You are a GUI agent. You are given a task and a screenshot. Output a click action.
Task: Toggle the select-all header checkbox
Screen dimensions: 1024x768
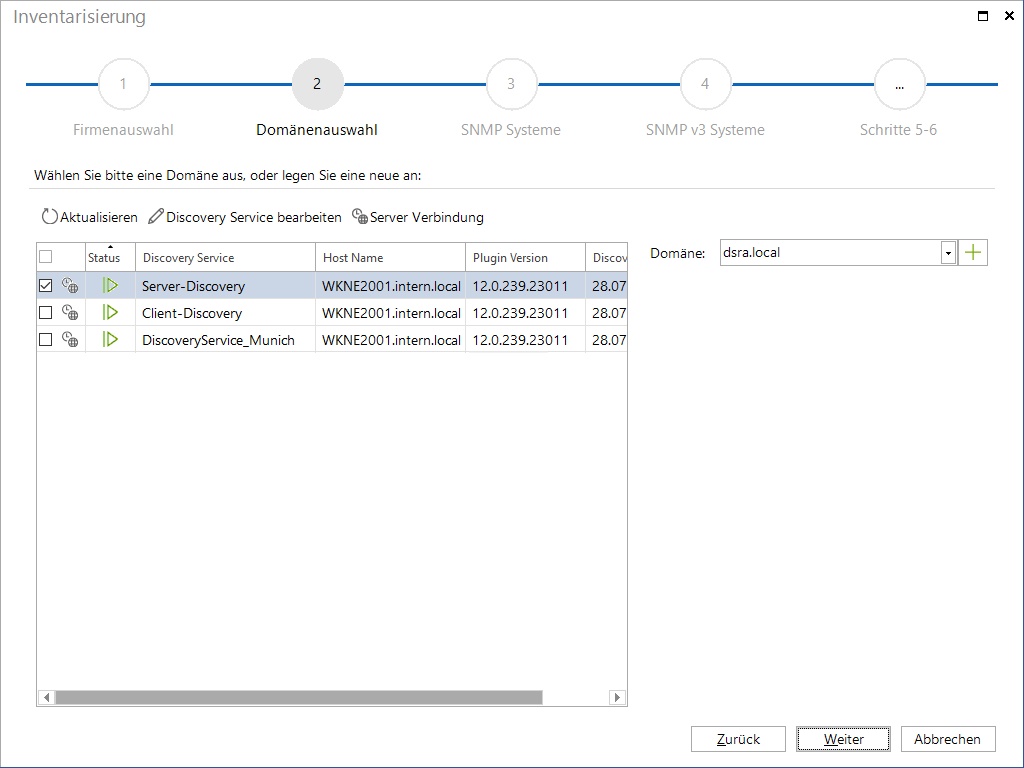tap(46, 257)
